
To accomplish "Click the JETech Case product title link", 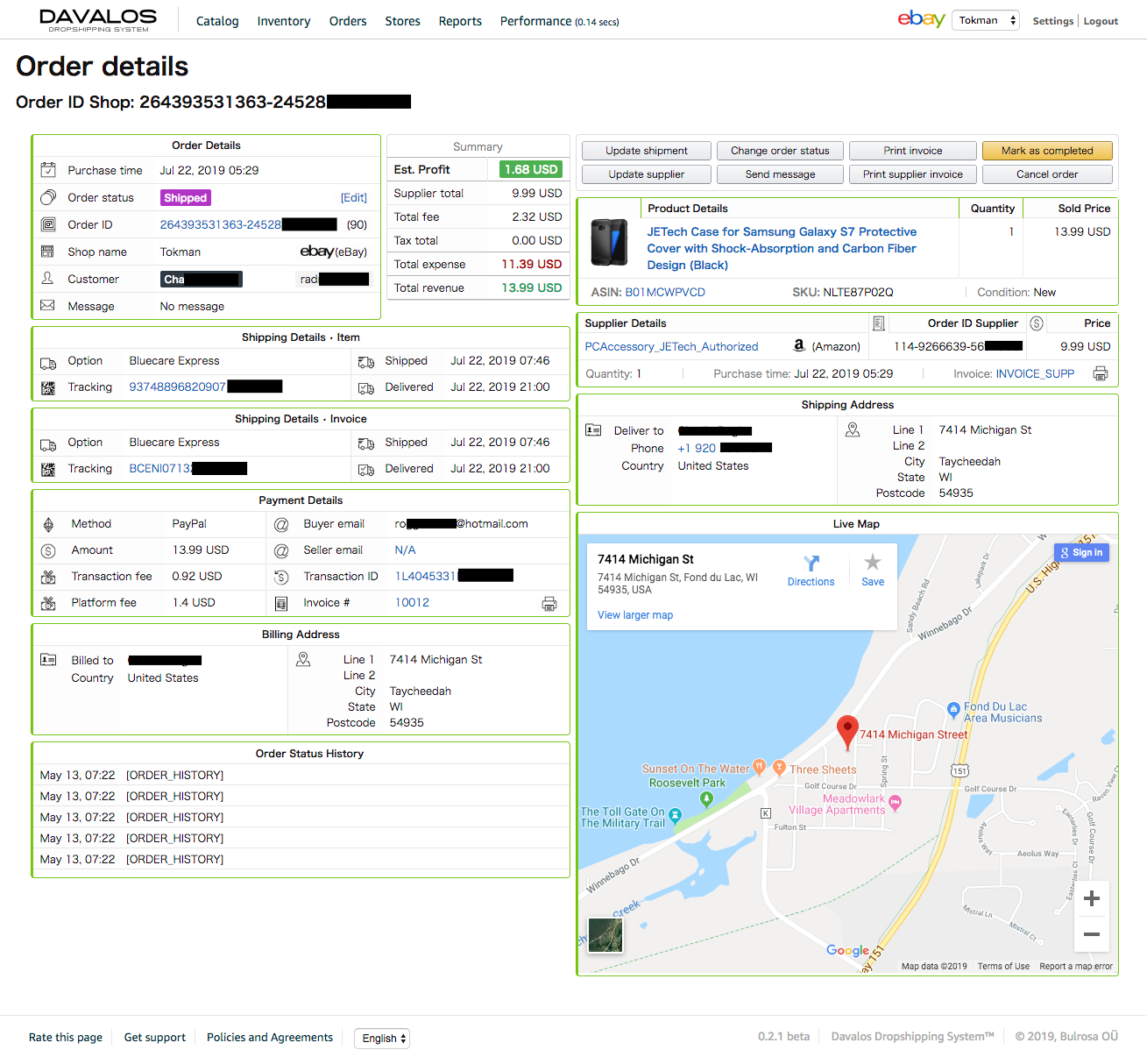I will pos(782,248).
